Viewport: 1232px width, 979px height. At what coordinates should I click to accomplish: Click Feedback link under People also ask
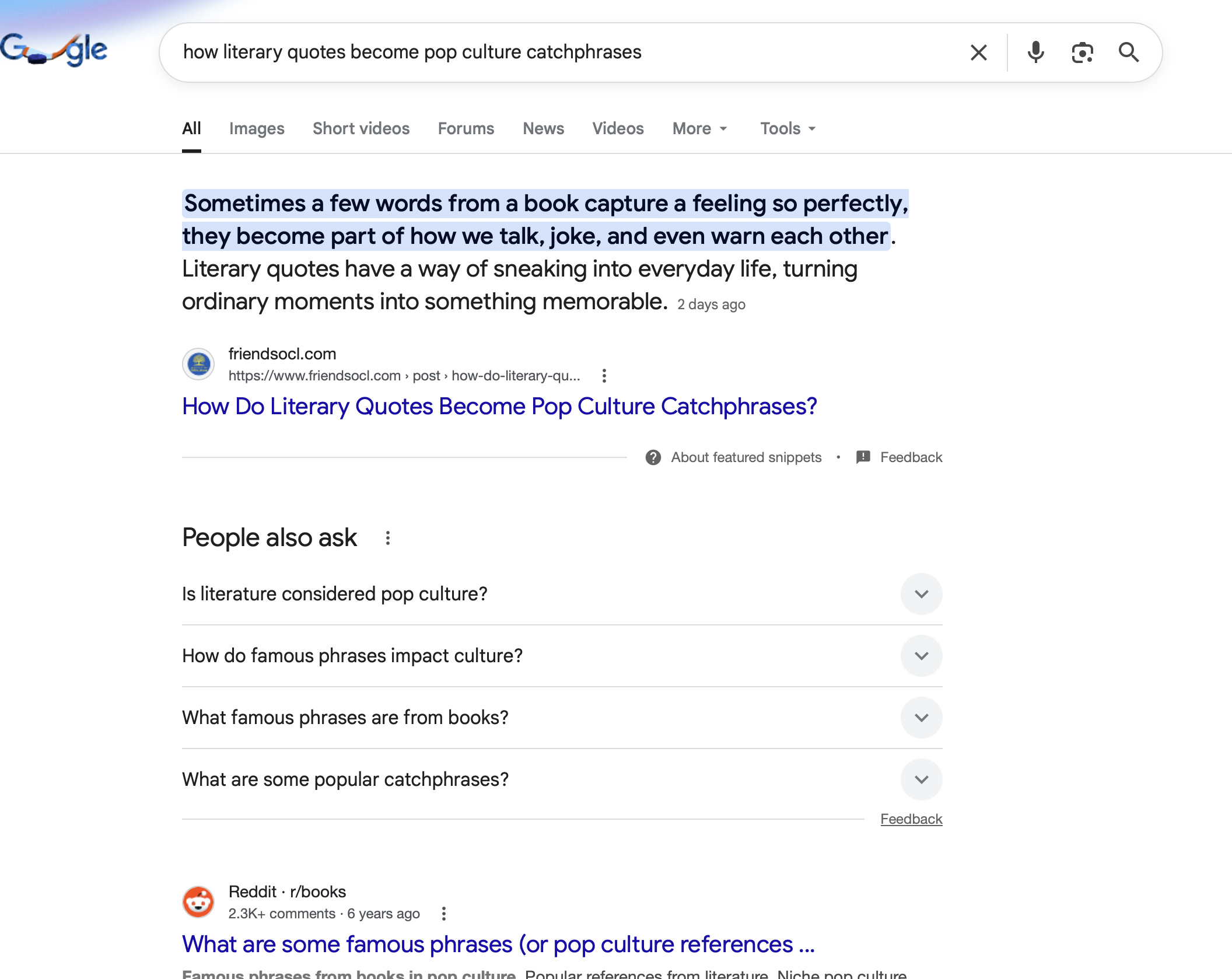[911, 819]
